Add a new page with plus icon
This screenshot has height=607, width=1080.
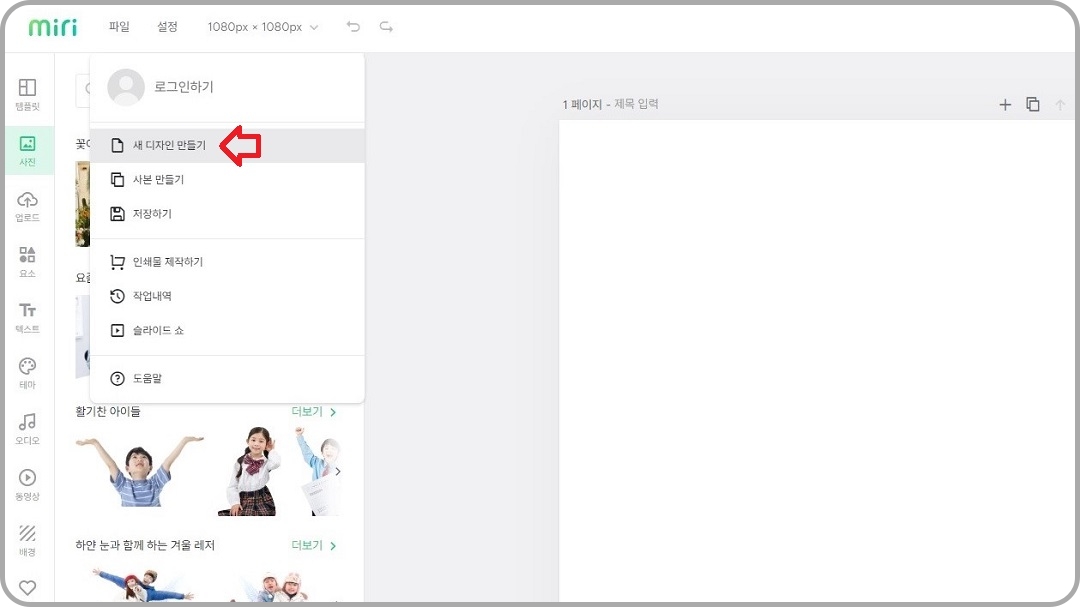[x=1005, y=105]
